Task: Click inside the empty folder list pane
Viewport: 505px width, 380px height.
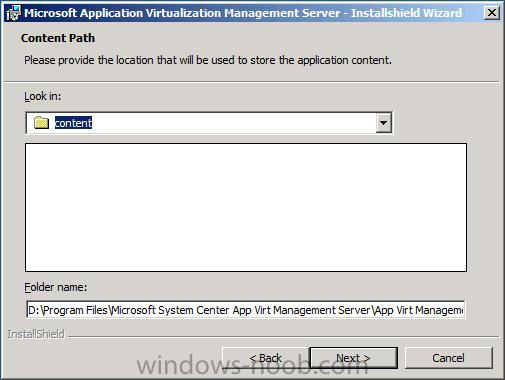Action: (x=246, y=207)
